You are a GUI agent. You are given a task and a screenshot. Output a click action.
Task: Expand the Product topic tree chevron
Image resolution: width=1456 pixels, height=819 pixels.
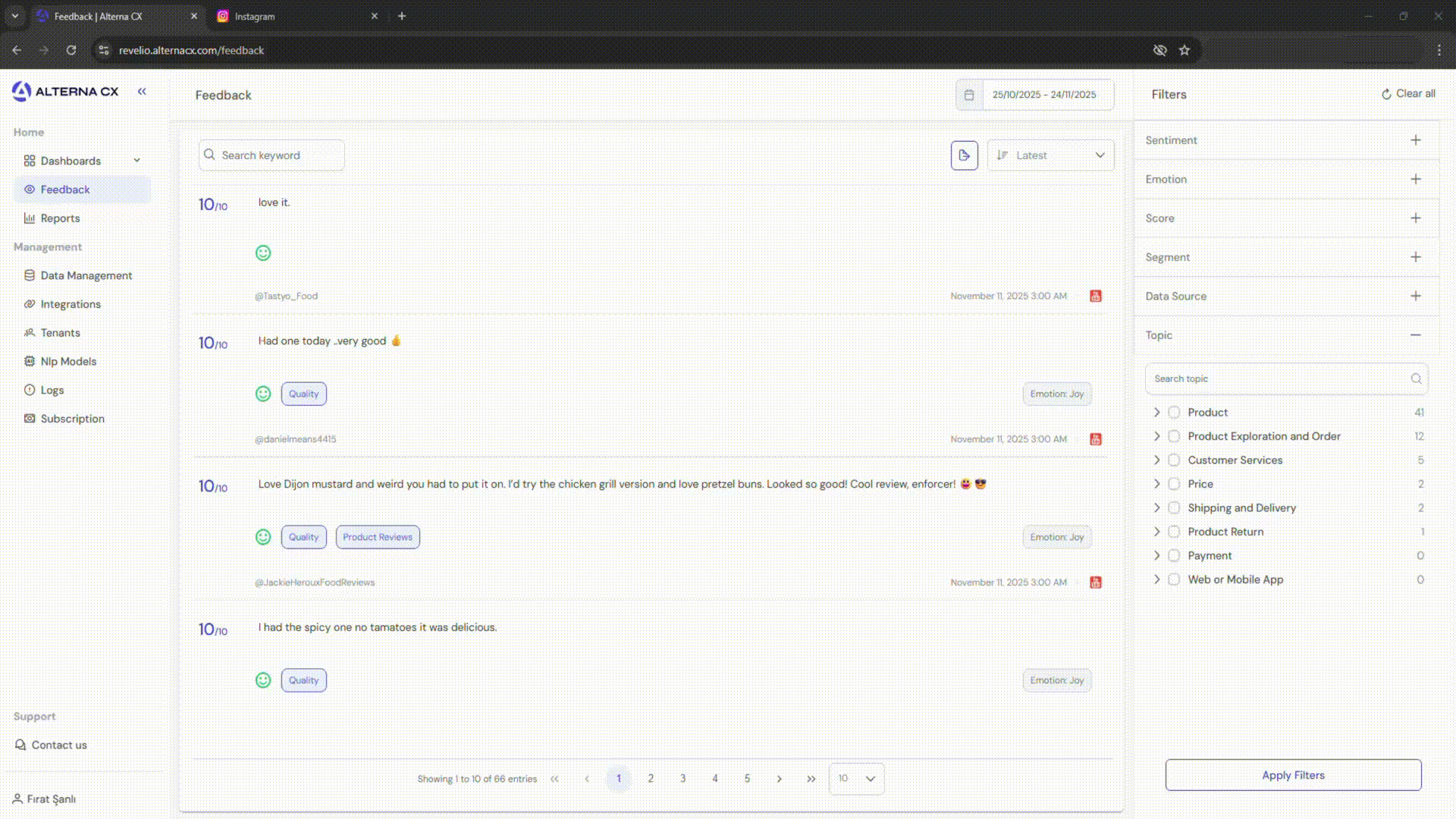click(x=1156, y=413)
